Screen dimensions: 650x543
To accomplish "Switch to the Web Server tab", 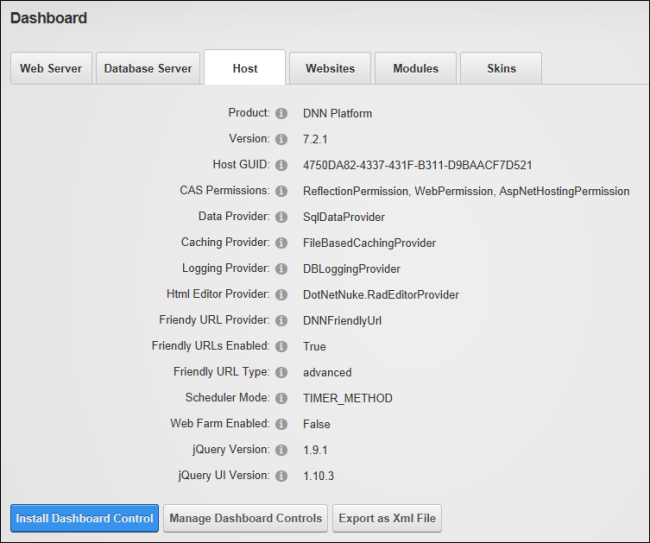I will coord(51,68).
